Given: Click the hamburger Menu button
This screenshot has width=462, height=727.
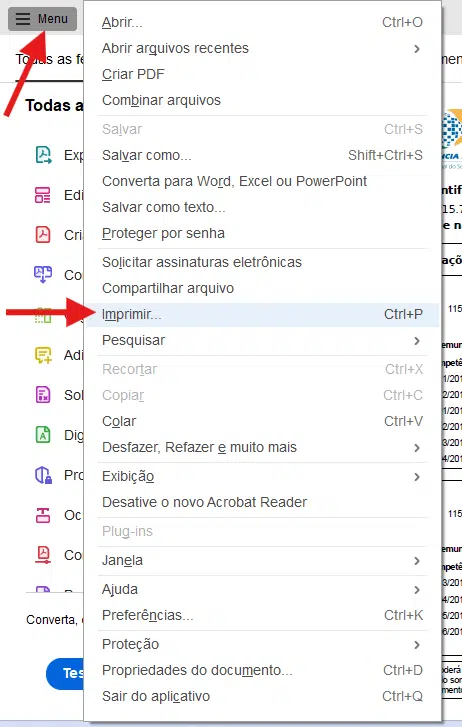Looking at the screenshot, I should click(x=42, y=19).
